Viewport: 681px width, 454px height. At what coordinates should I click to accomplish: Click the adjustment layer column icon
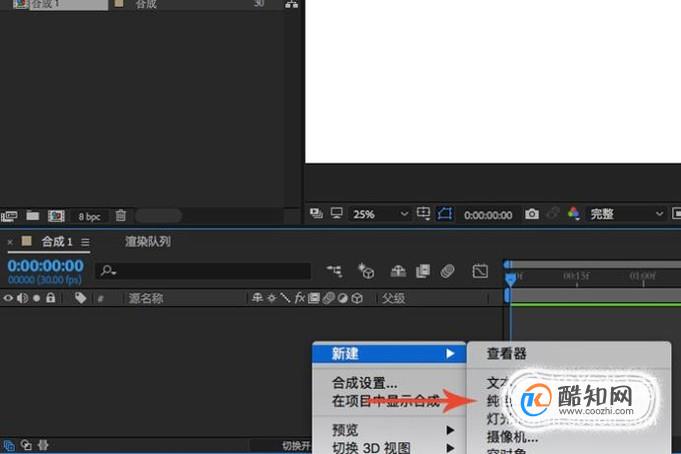pyautogui.click(x=343, y=298)
